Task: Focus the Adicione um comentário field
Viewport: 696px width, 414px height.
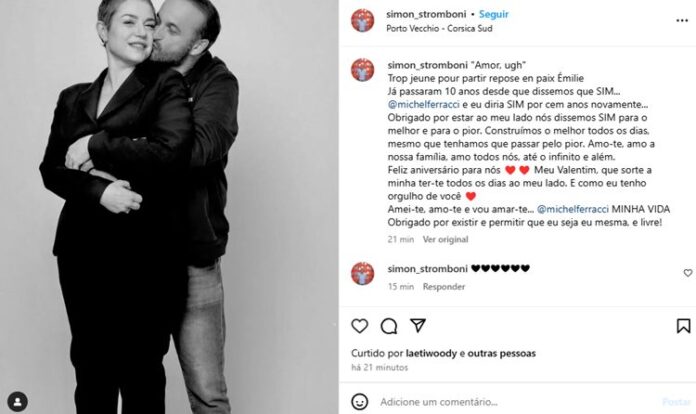Action: [515, 402]
